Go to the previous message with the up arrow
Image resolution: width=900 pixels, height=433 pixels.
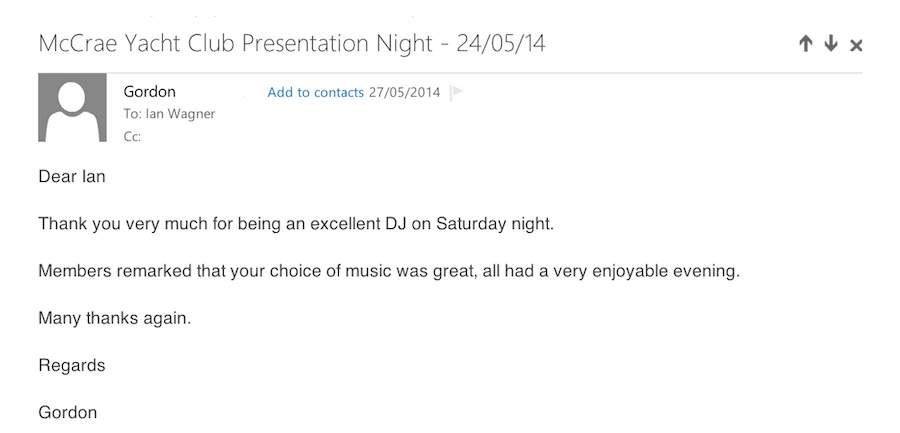tap(805, 44)
